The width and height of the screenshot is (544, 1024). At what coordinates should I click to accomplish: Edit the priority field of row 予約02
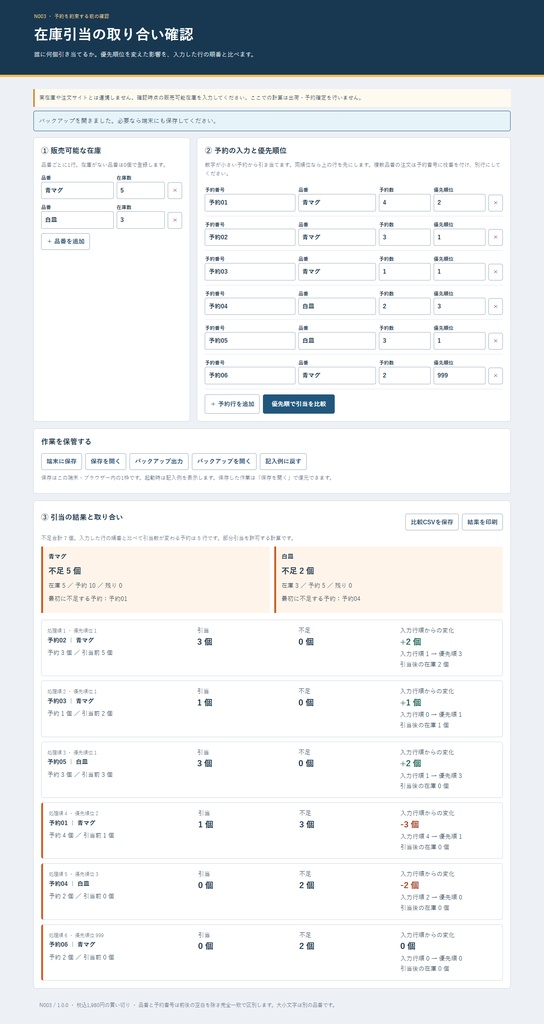(x=459, y=237)
